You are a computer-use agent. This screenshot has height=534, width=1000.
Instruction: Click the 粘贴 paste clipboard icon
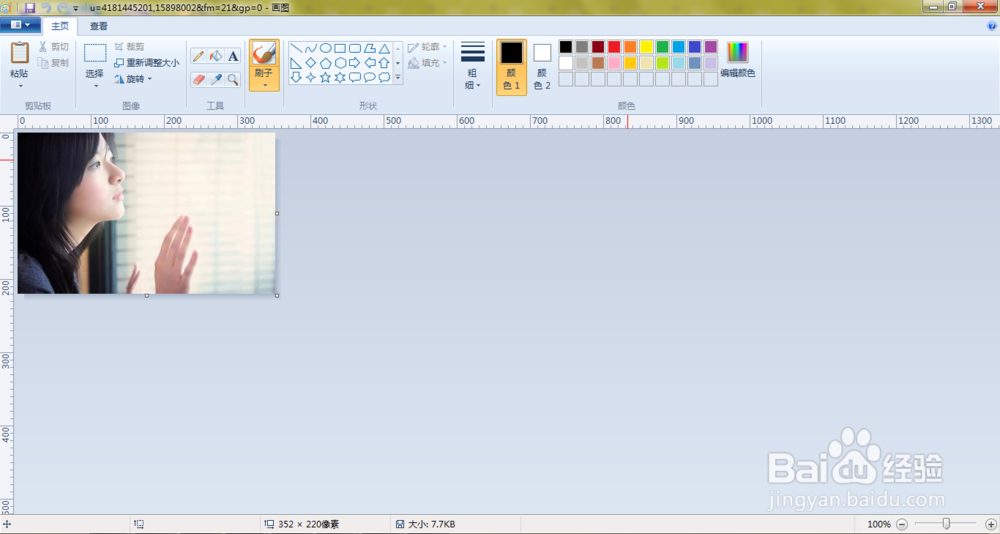coord(20,53)
